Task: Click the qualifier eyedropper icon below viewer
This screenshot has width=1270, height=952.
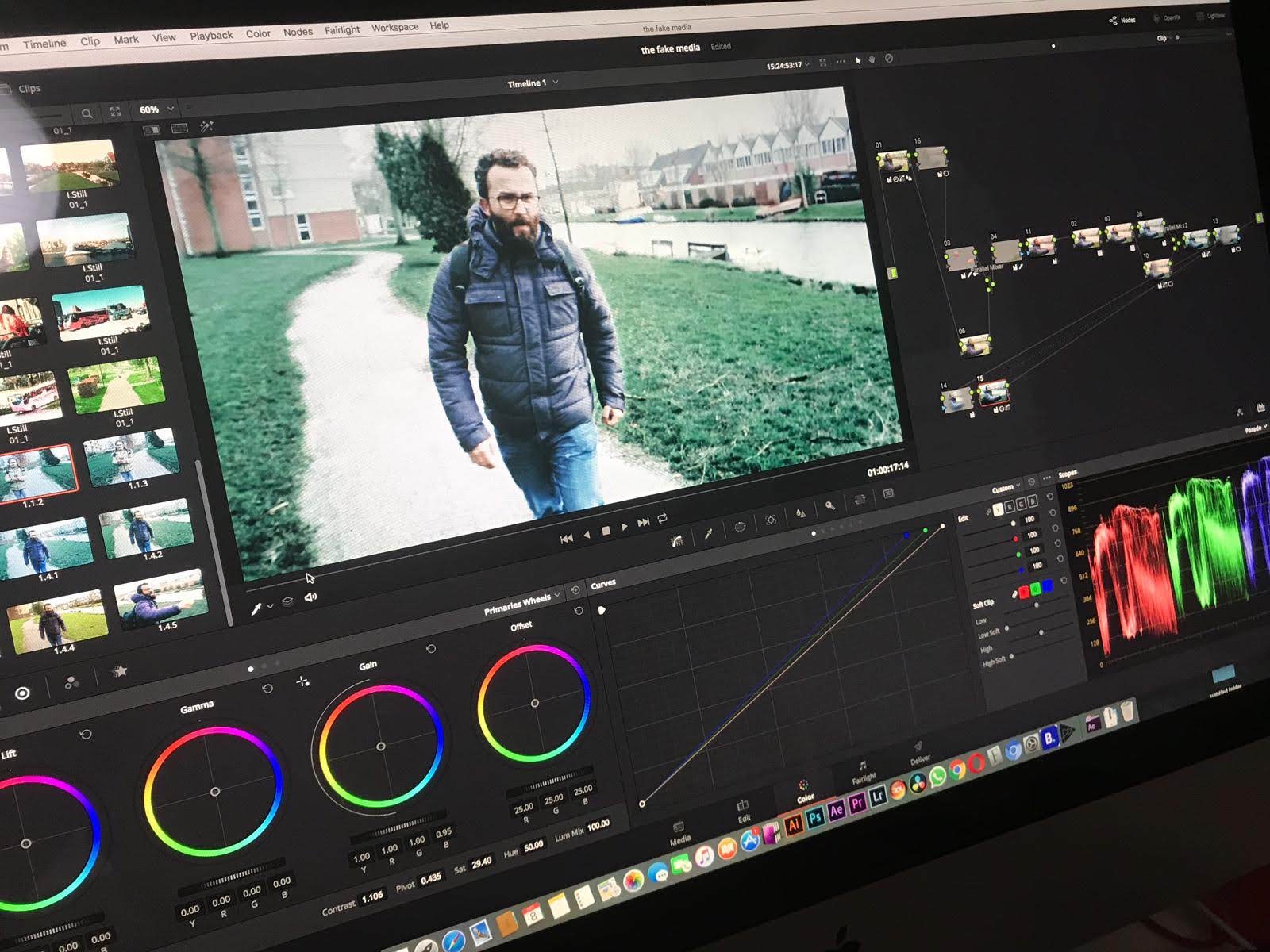Action: (x=257, y=608)
